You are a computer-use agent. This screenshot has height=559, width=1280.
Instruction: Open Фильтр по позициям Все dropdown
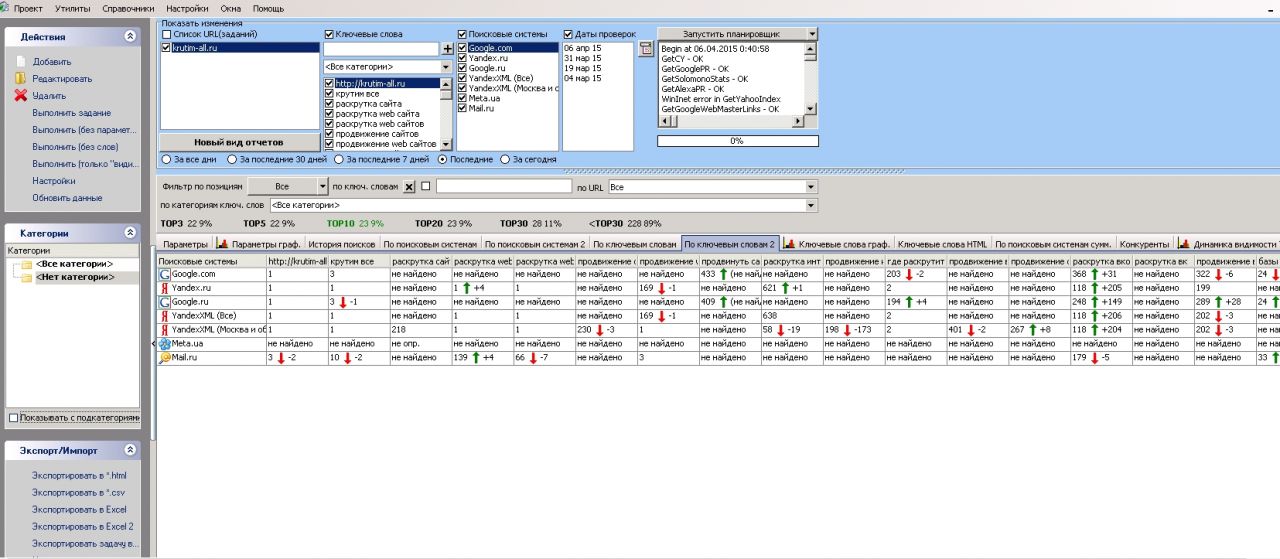point(322,187)
